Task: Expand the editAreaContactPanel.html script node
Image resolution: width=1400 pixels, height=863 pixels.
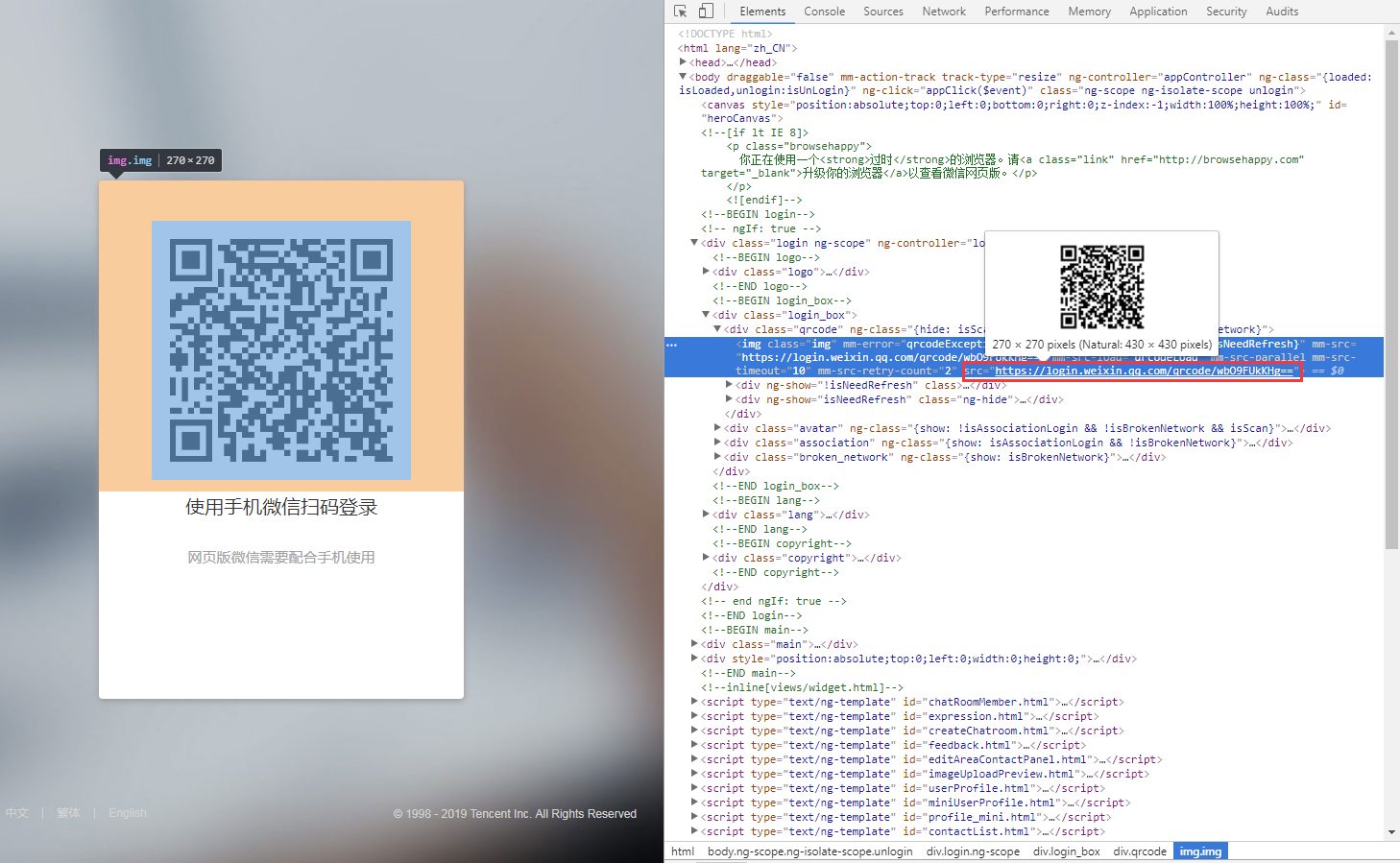Action: (694, 759)
